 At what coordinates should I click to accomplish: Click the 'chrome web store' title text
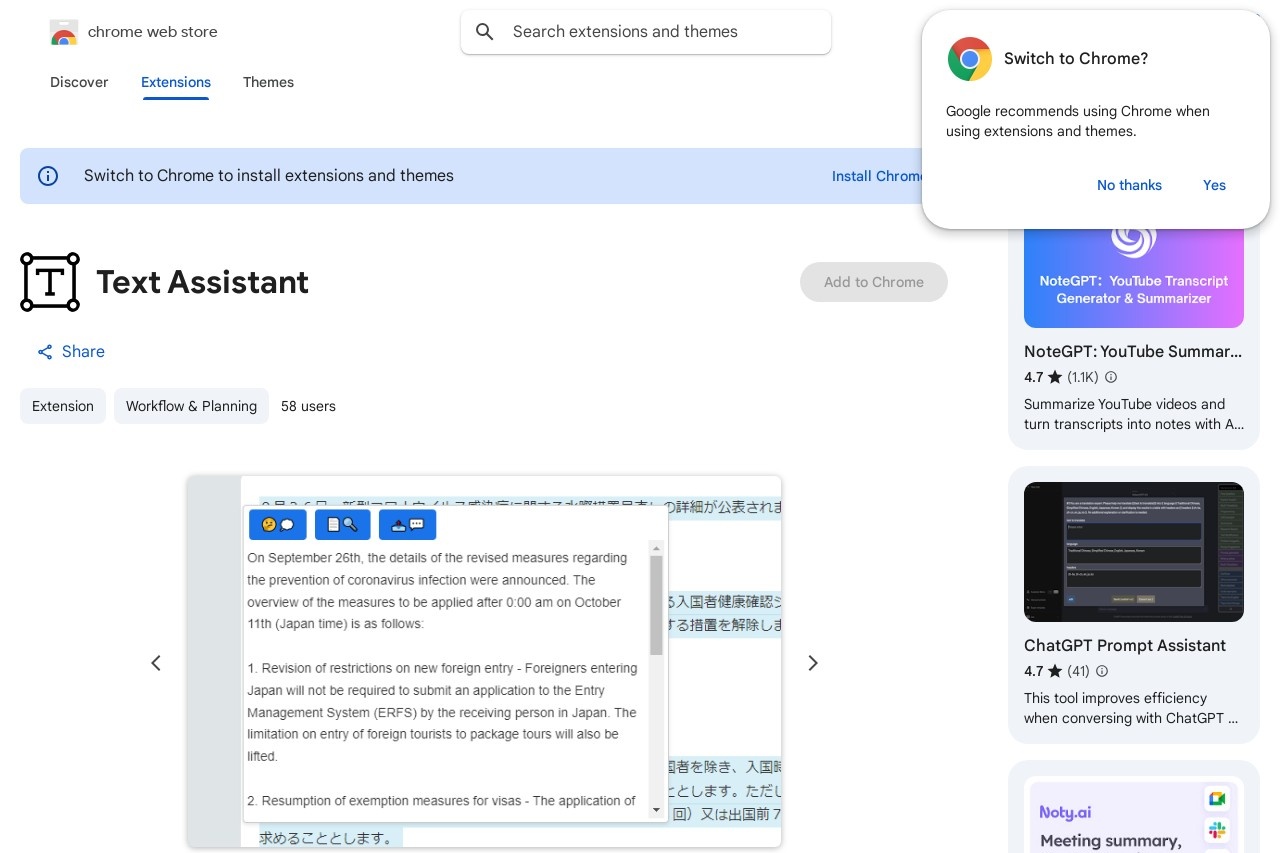tap(152, 32)
